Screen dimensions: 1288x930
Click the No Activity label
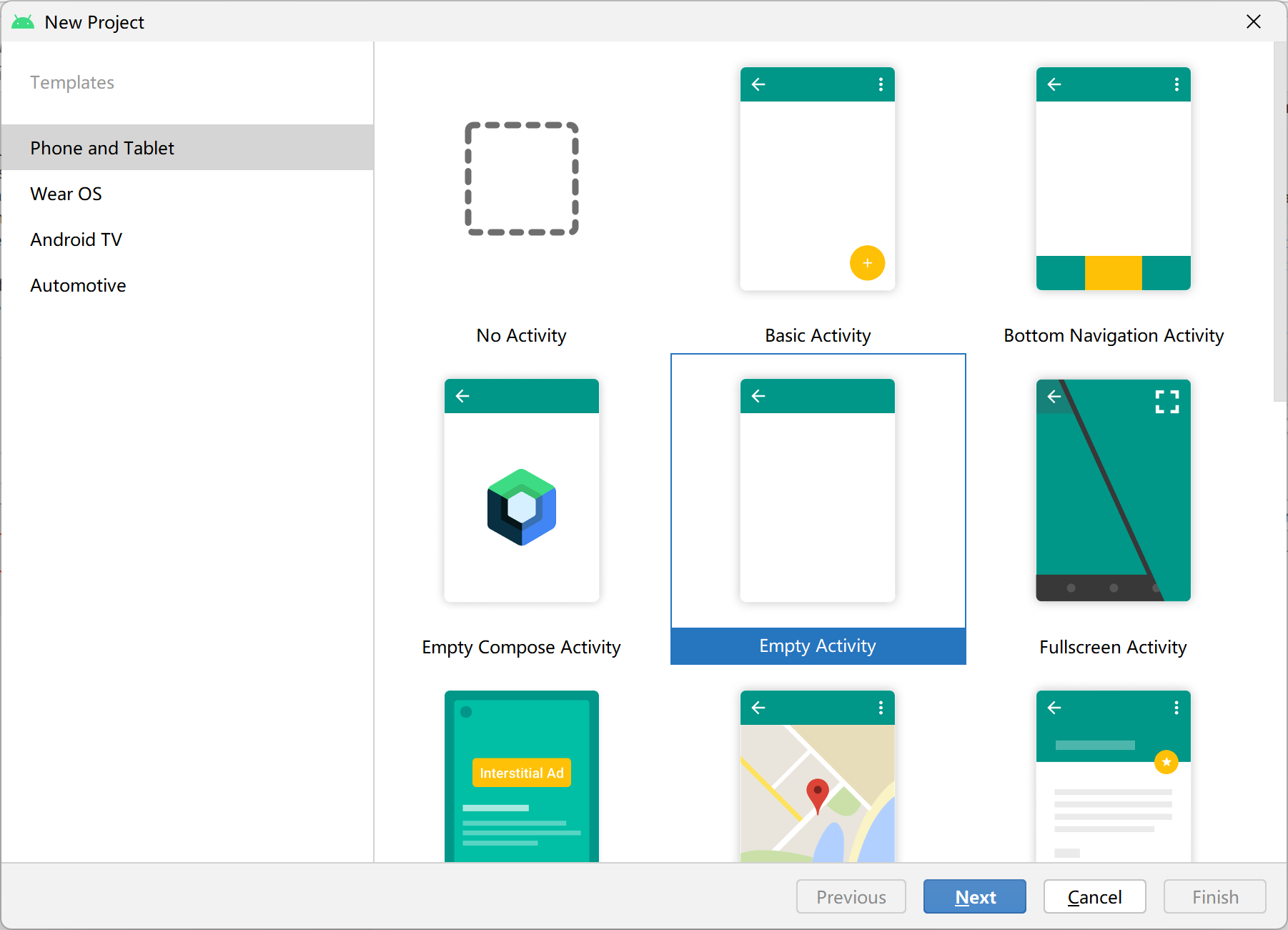pos(522,335)
